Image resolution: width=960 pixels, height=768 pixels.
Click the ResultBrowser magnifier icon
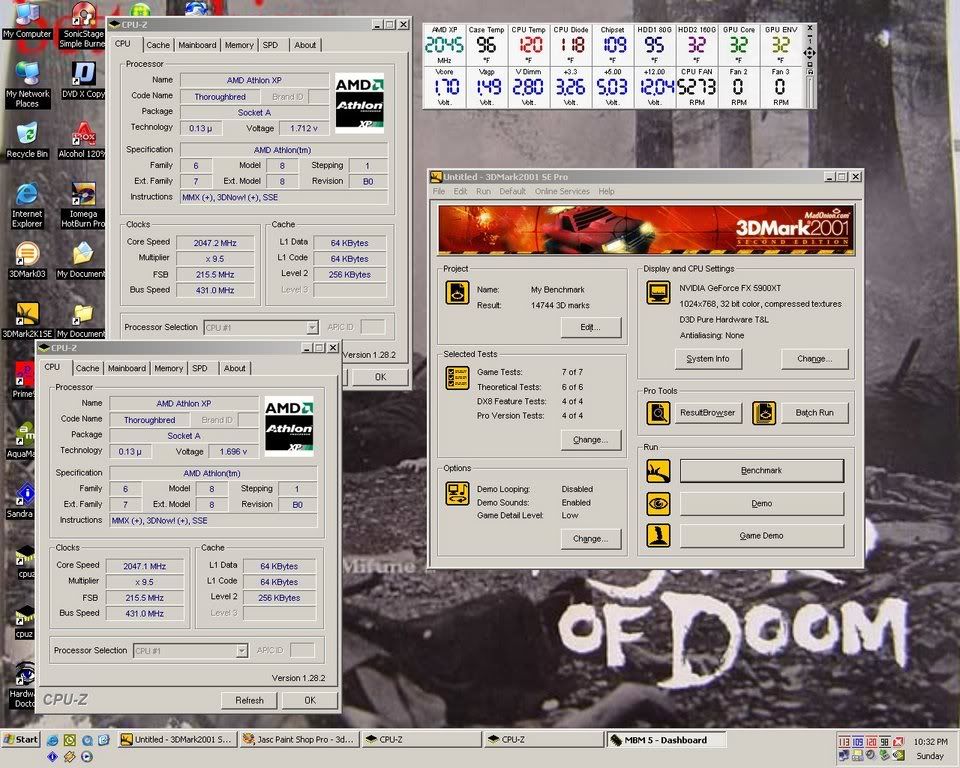658,413
